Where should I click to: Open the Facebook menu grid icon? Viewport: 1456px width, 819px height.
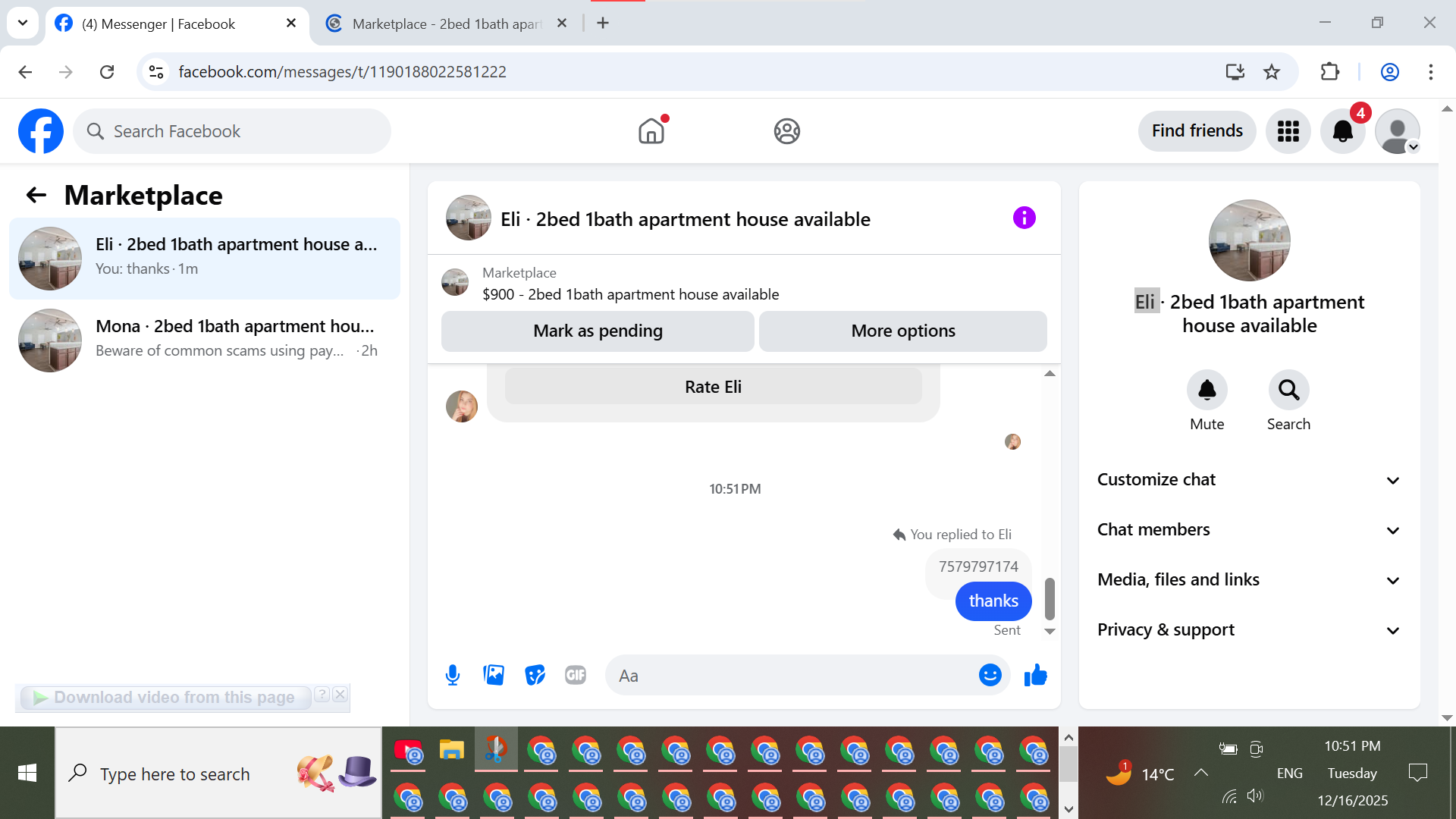click(x=1288, y=131)
